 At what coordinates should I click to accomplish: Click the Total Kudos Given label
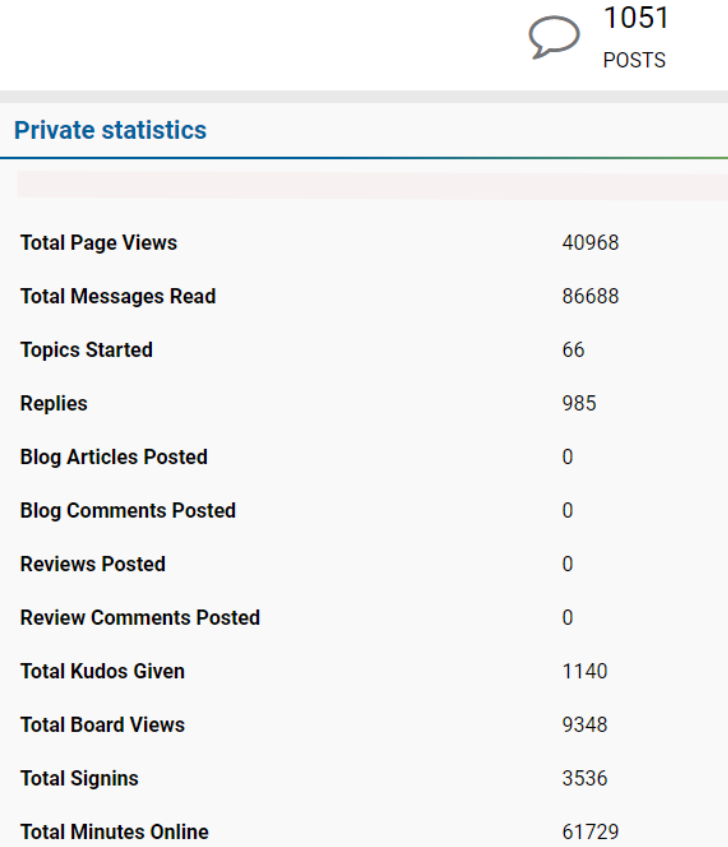102,671
